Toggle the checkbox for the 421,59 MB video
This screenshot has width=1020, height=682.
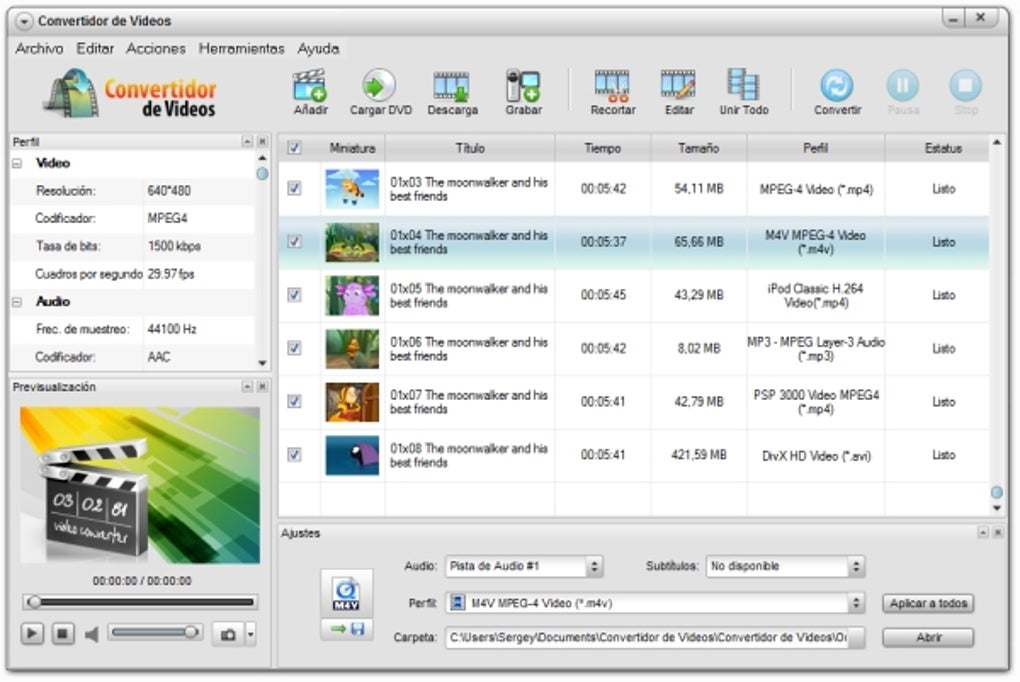coord(294,455)
